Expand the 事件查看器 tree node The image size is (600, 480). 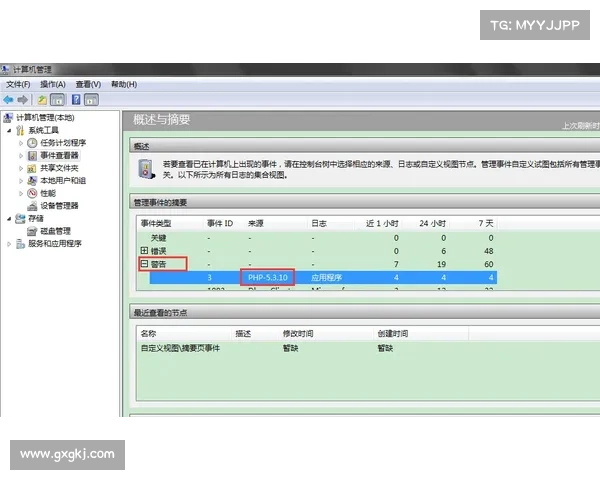[x=21, y=156]
